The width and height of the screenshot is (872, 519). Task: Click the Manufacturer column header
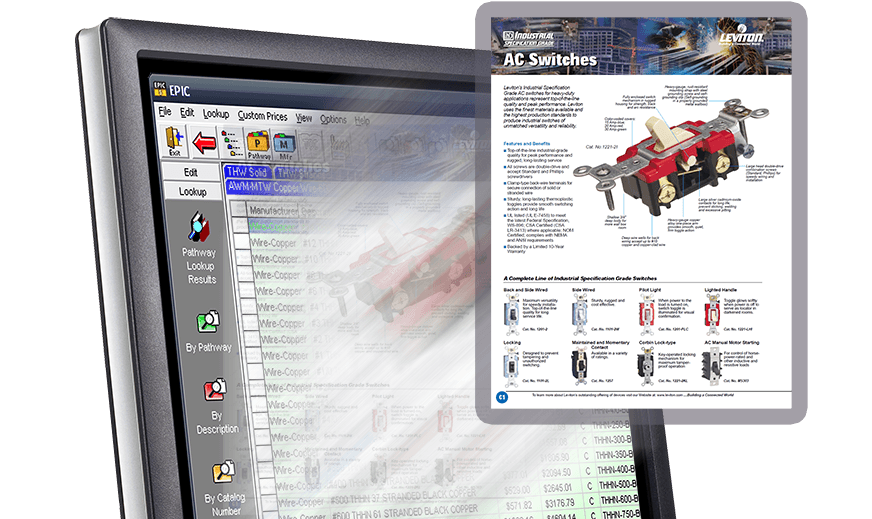click(x=274, y=211)
